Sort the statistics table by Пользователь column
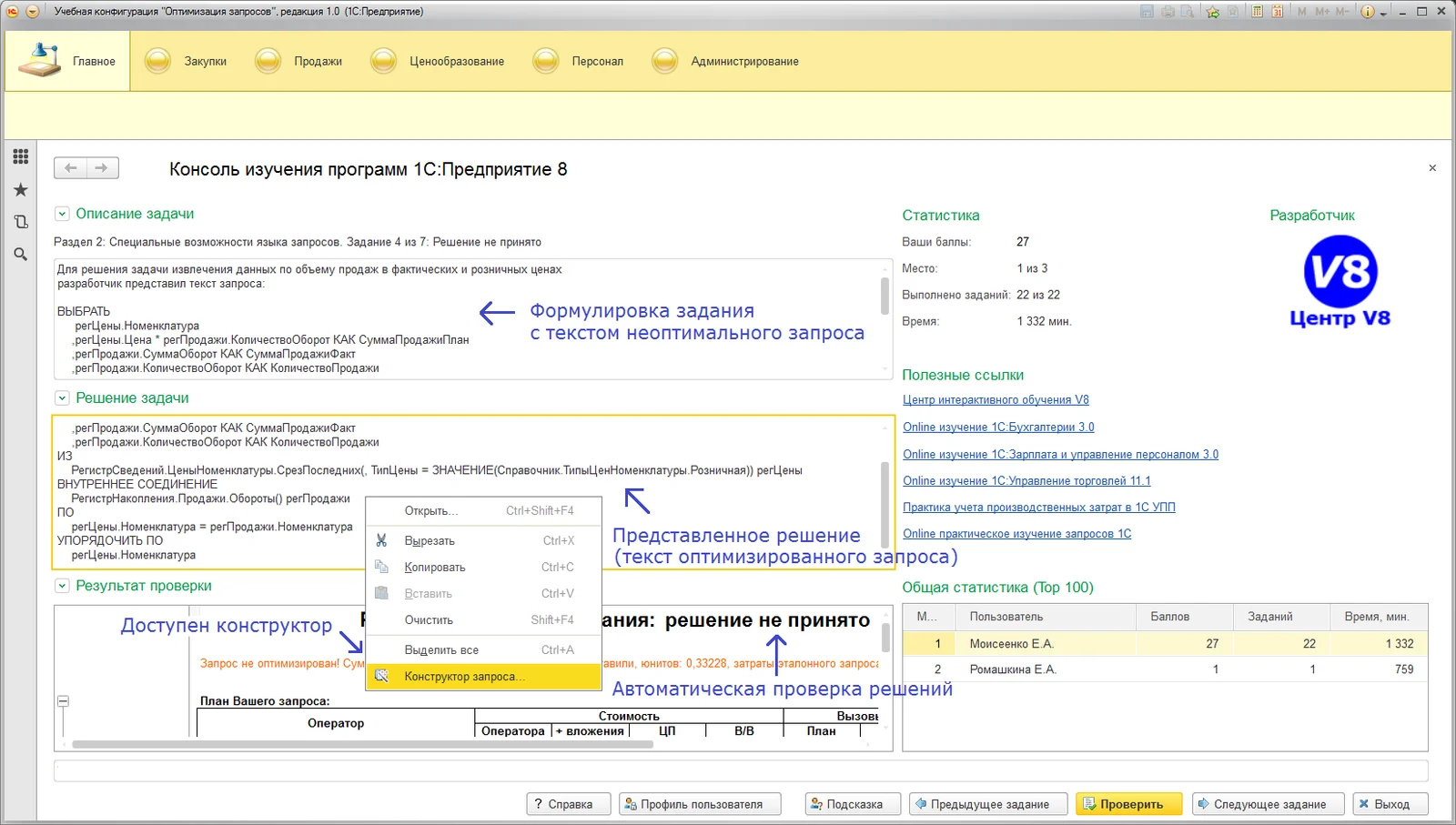Viewport: 1456px width, 825px height. pyautogui.click(x=1046, y=617)
